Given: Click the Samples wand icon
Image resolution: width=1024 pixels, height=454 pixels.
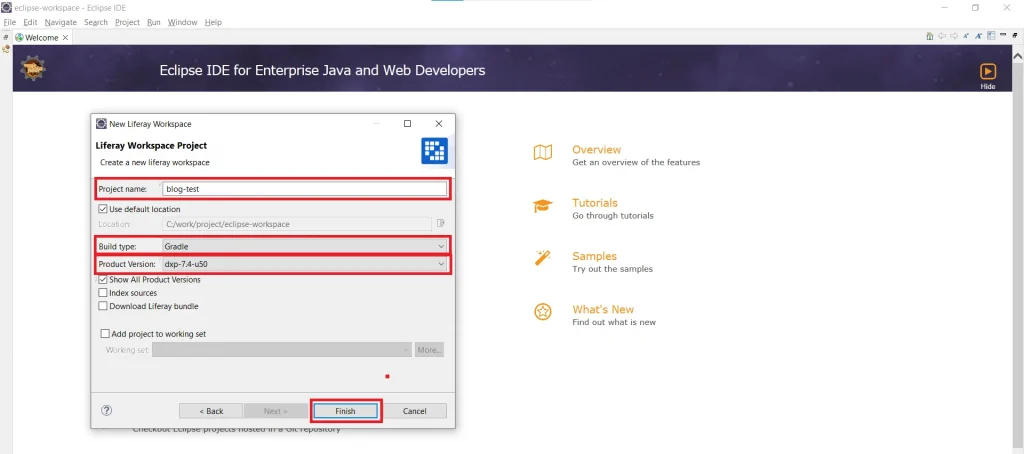Looking at the screenshot, I should tap(543, 259).
